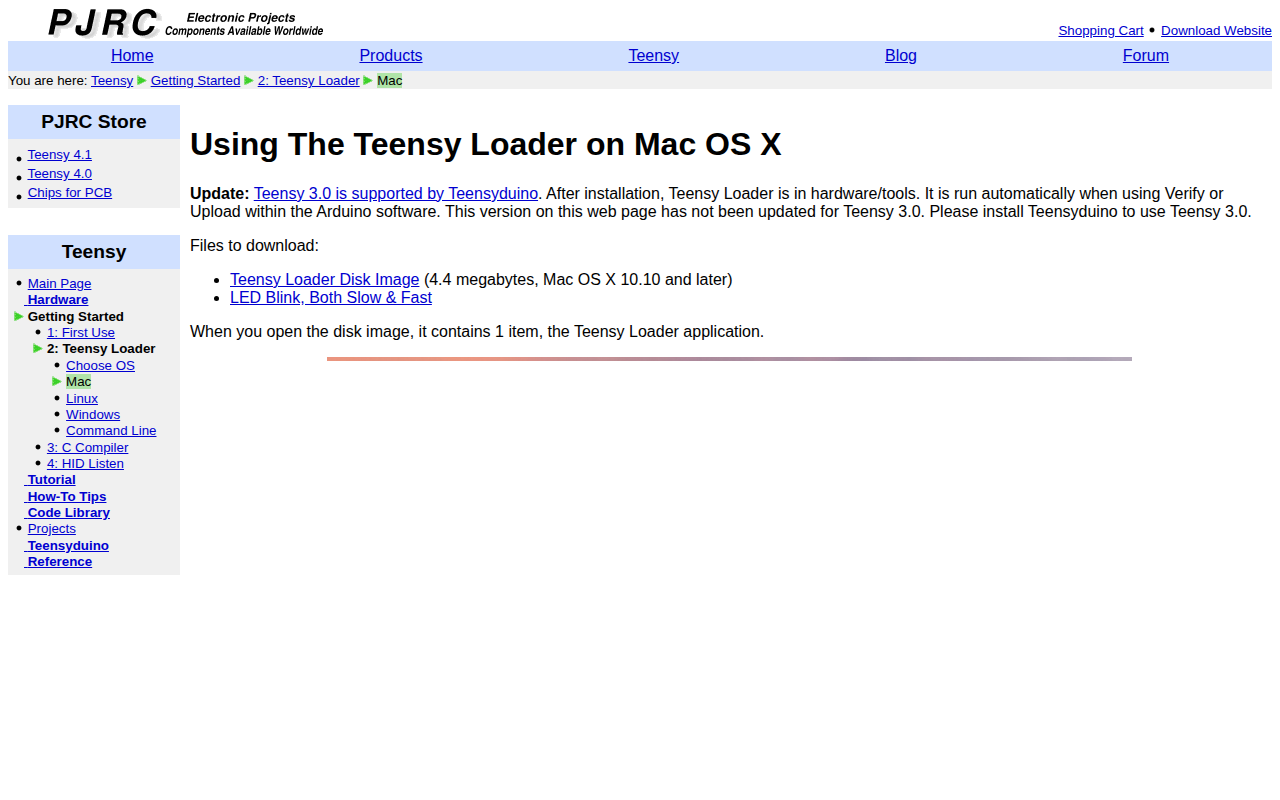Download Teensy Loader Disk Image

click(325, 280)
